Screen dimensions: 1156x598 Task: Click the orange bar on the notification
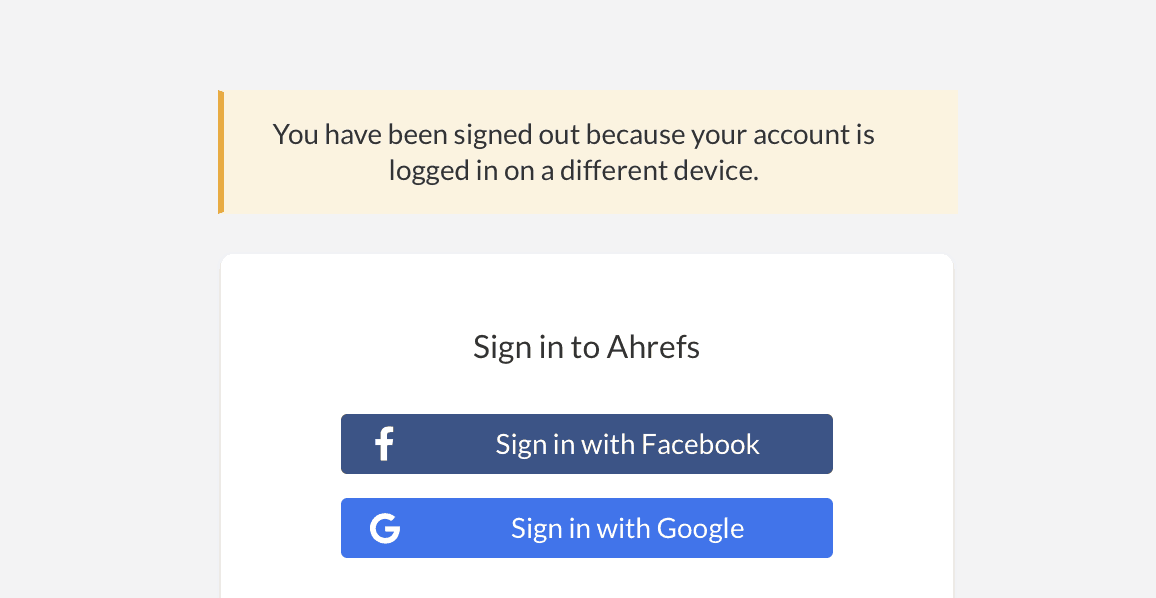(x=221, y=151)
